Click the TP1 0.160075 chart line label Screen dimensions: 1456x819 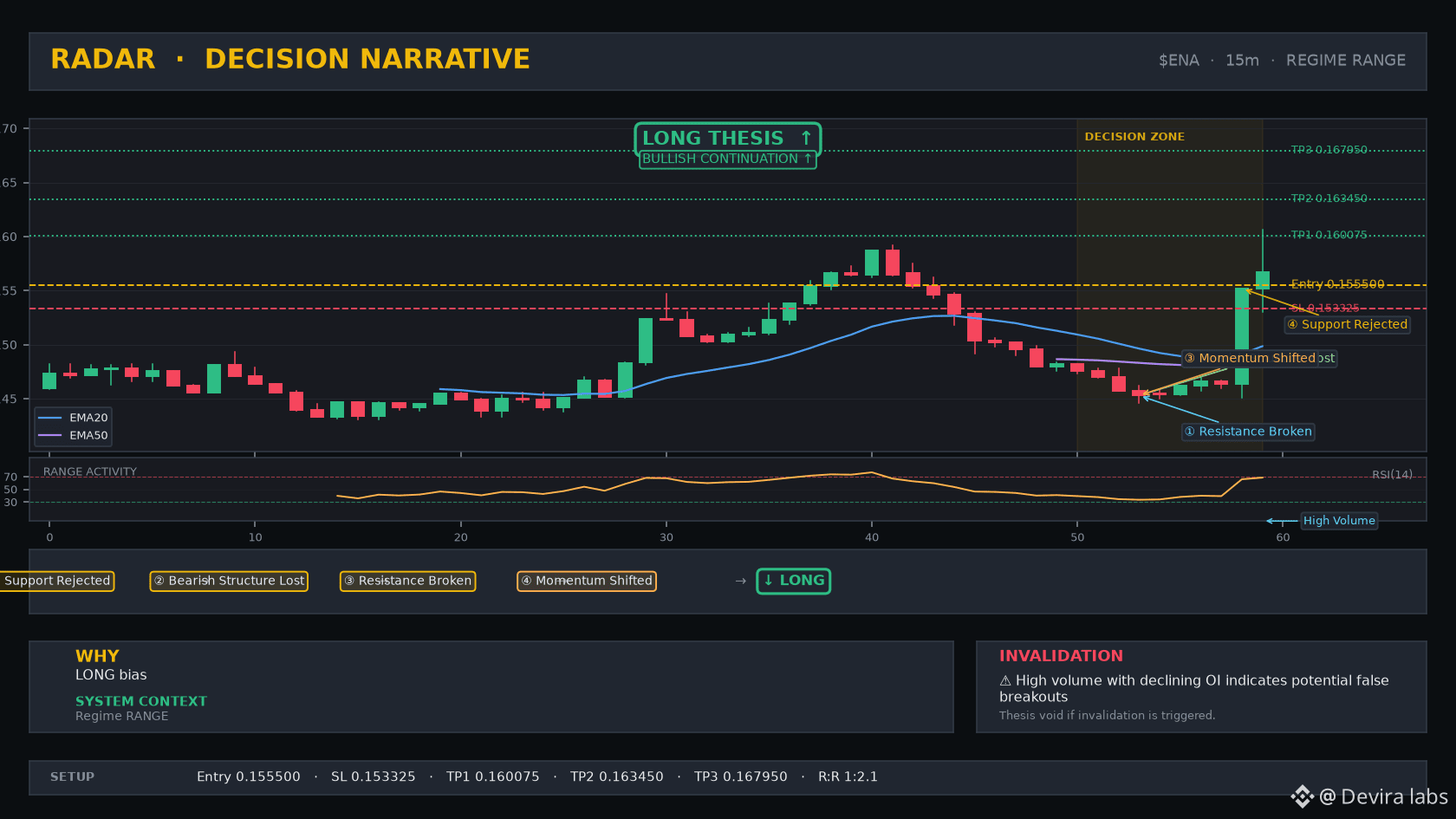point(1329,235)
